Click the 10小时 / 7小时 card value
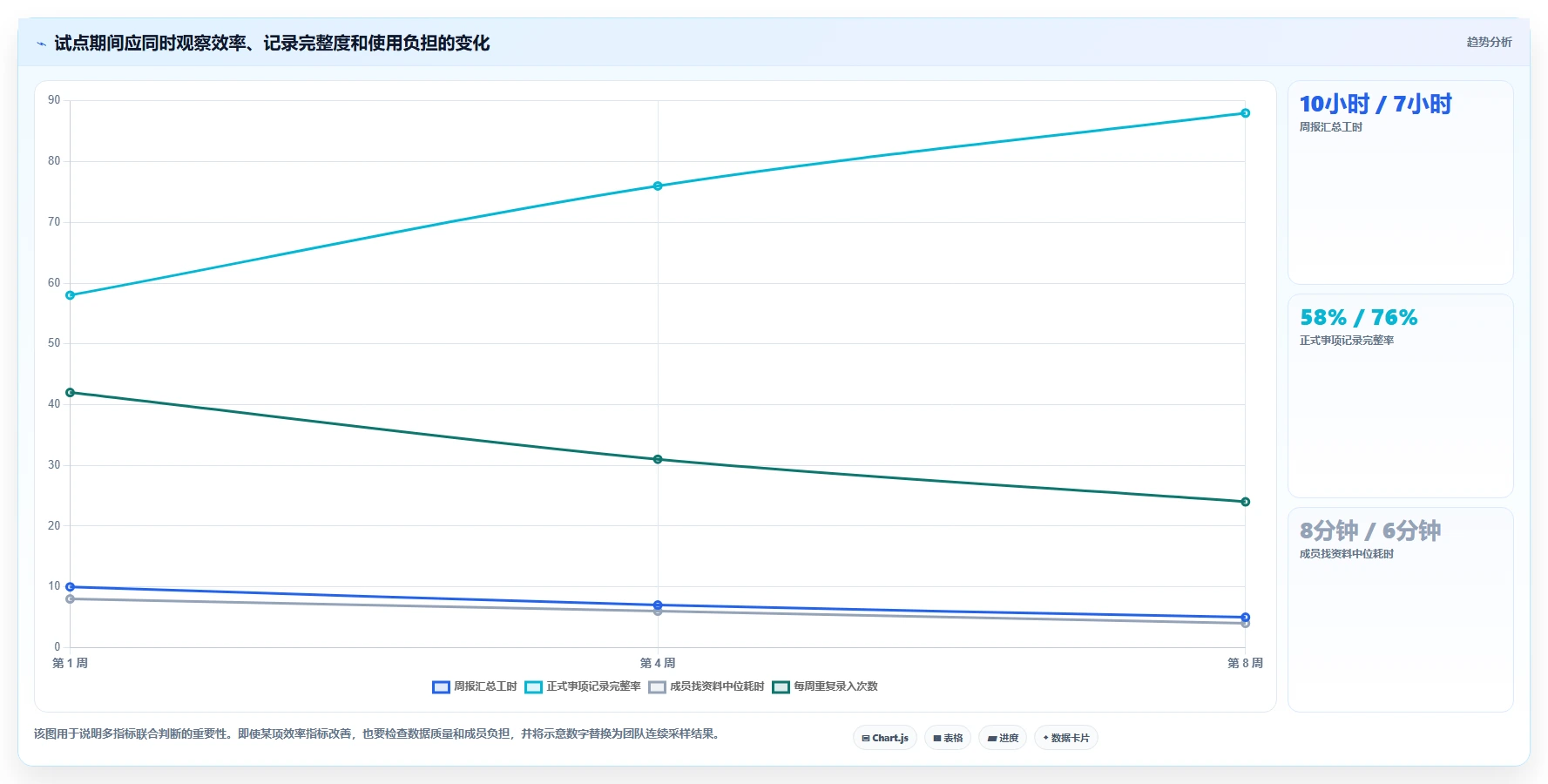This screenshot has height=784, width=1548. tap(1376, 105)
